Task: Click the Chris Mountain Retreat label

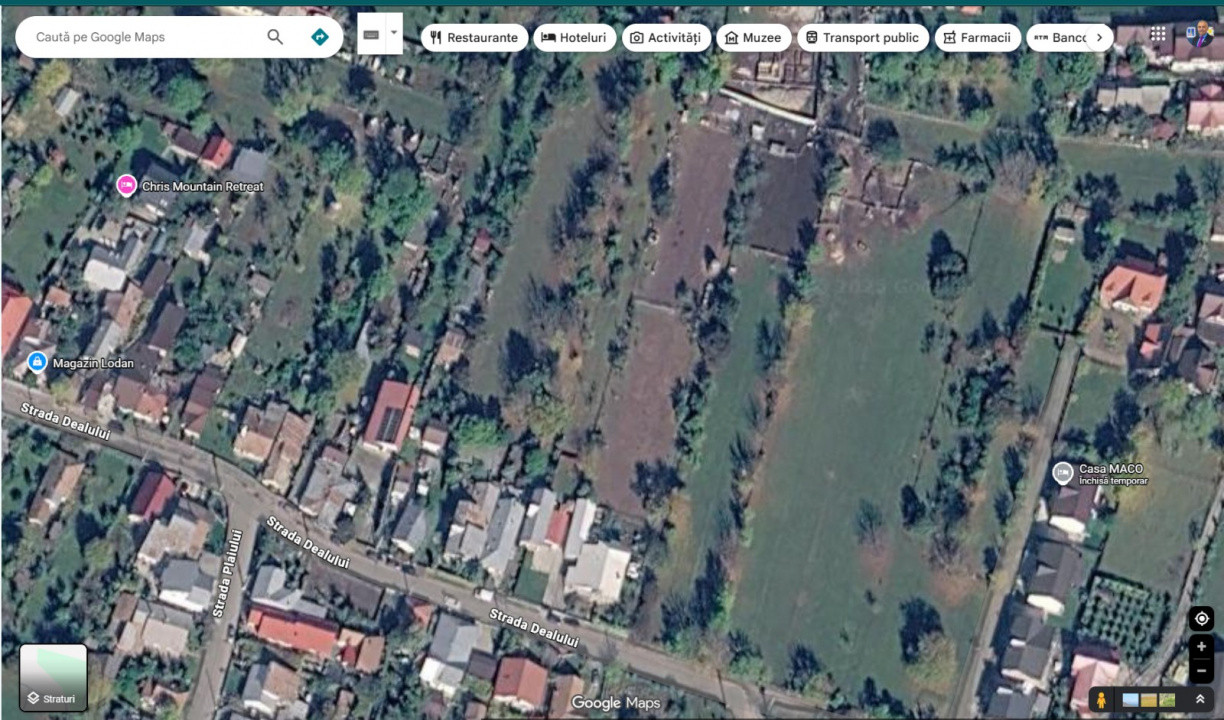Action: [203, 187]
